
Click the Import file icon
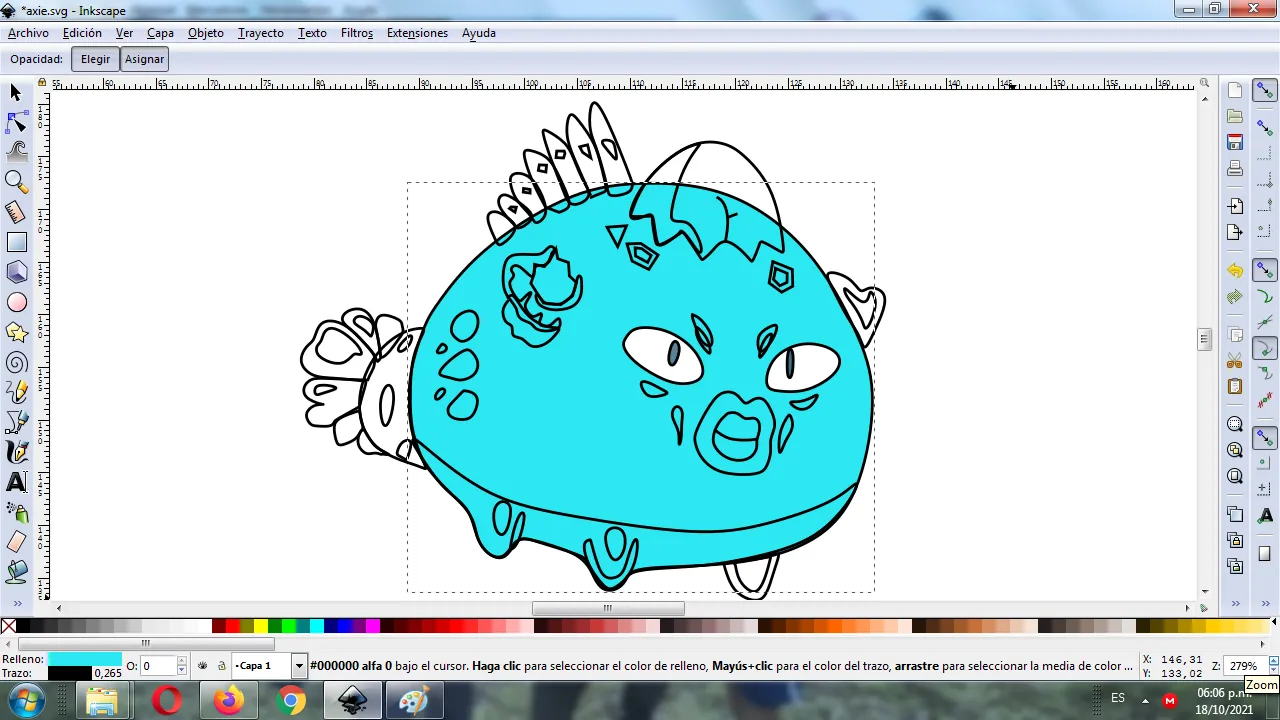(x=1235, y=206)
